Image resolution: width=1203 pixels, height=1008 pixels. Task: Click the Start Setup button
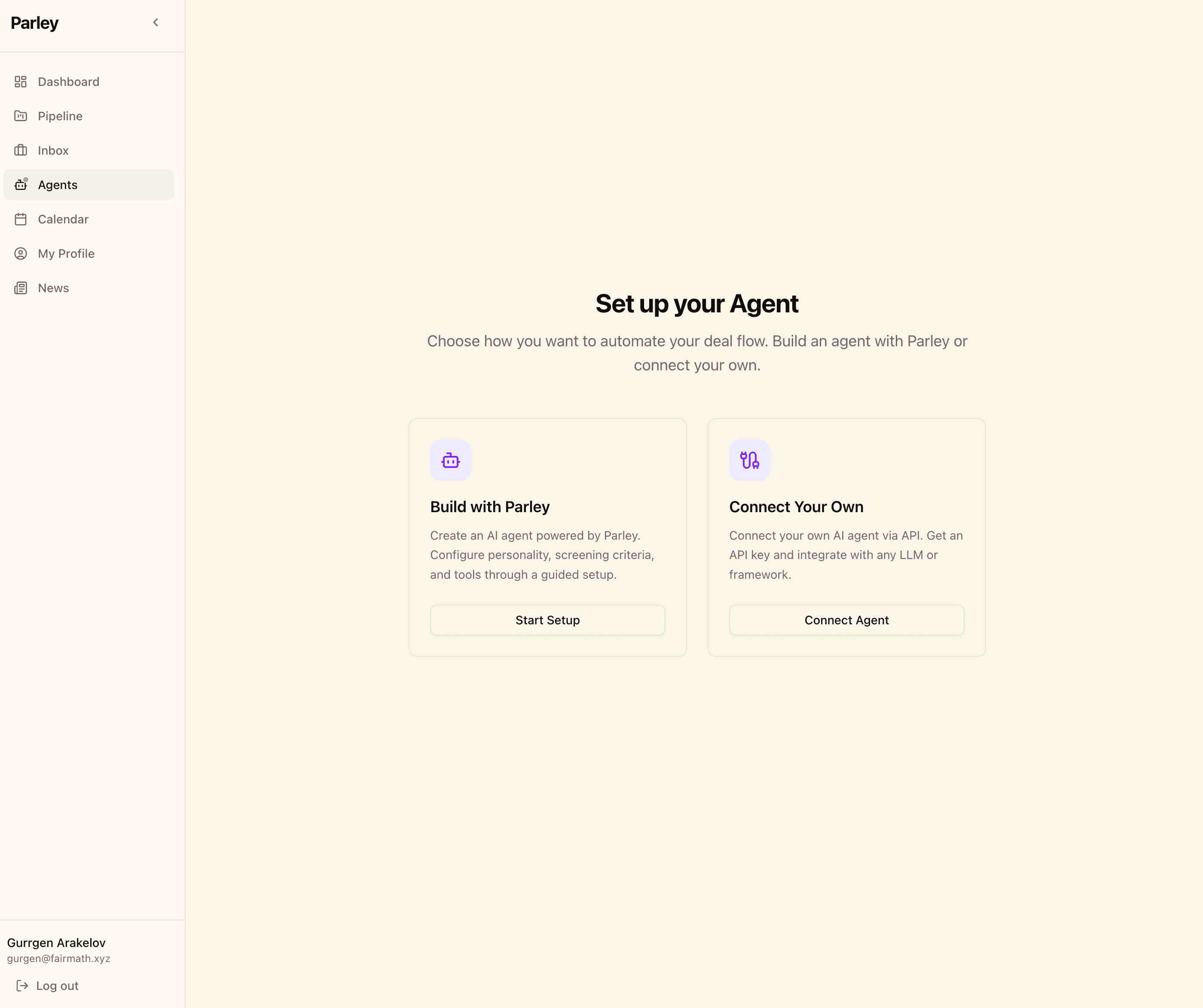(x=547, y=620)
